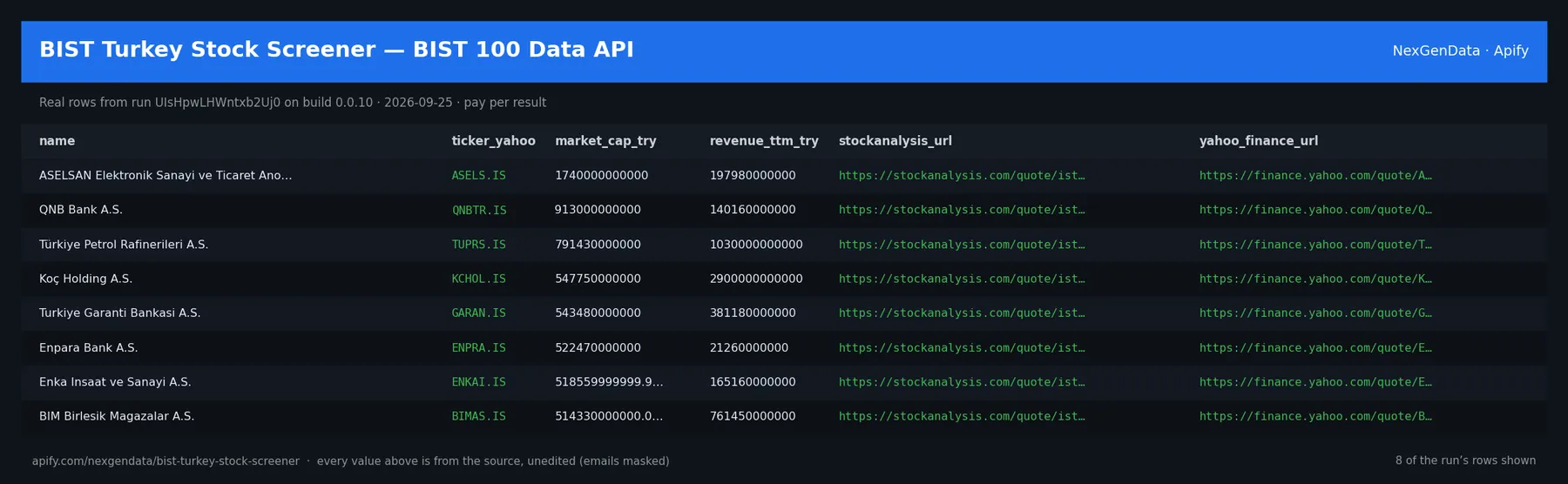Select revenue value 165160000000

pos(753,382)
